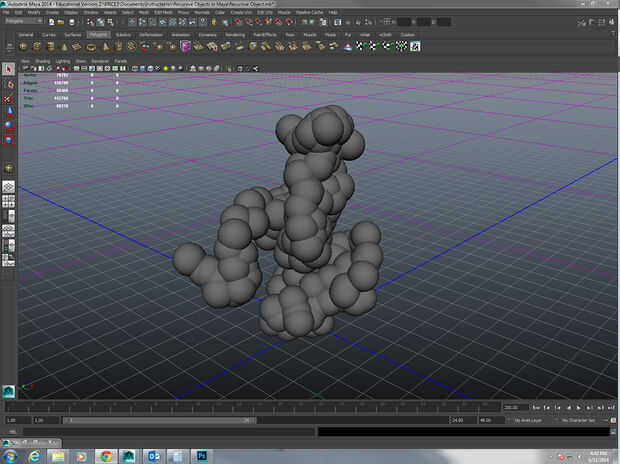Activate the Rotate tool
The image size is (620, 464).
[x=9, y=126]
